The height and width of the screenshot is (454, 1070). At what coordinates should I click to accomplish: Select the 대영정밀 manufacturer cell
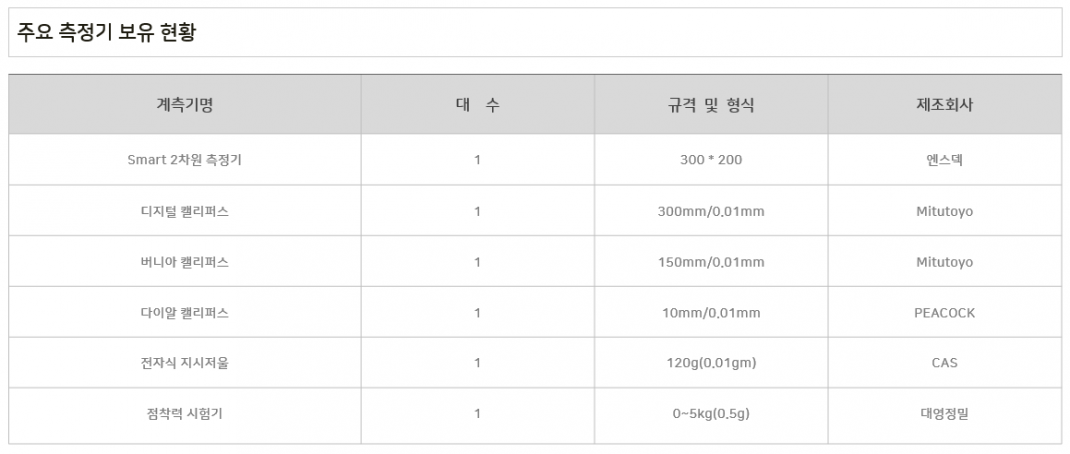pyautogui.click(x=945, y=415)
